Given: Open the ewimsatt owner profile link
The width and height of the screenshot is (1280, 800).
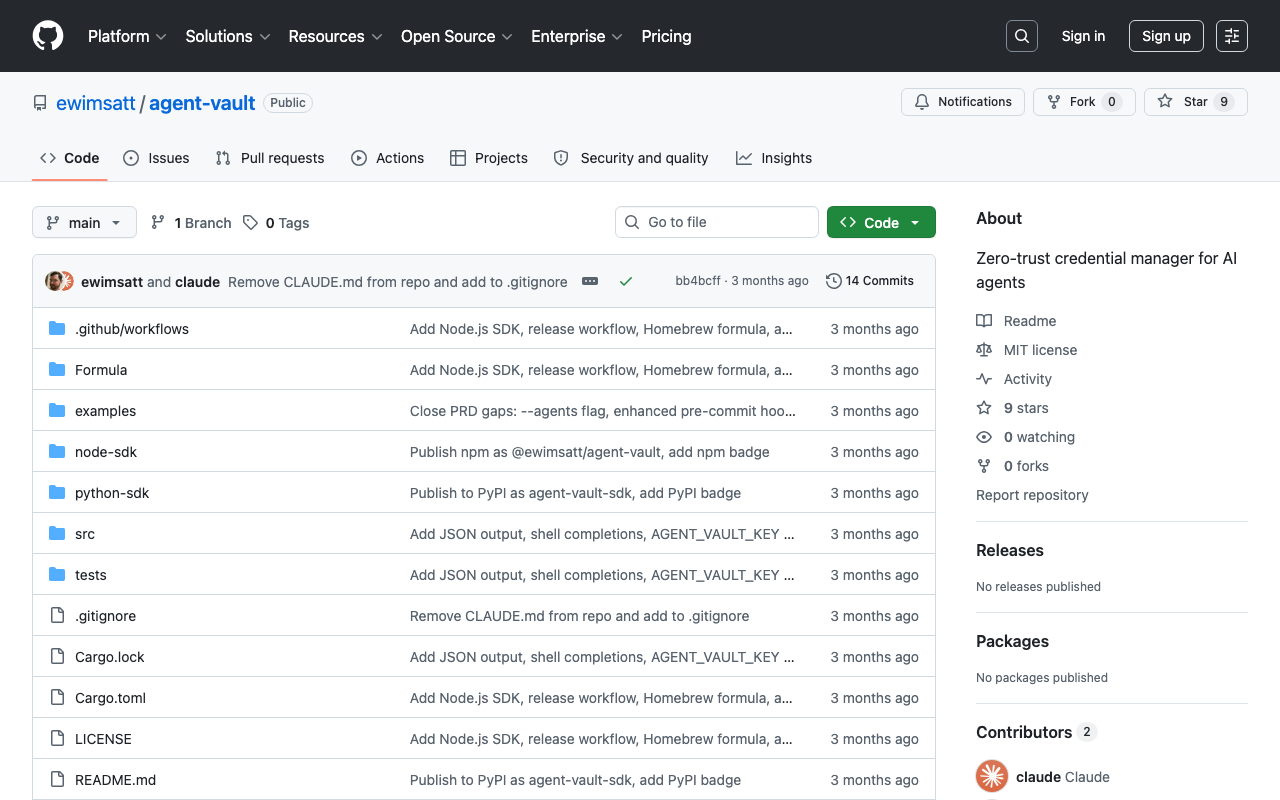Looking at the screenshot, I should 95,103.
